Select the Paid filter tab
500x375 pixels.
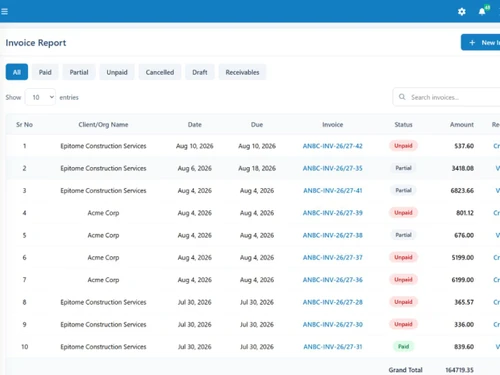point(45,72)
